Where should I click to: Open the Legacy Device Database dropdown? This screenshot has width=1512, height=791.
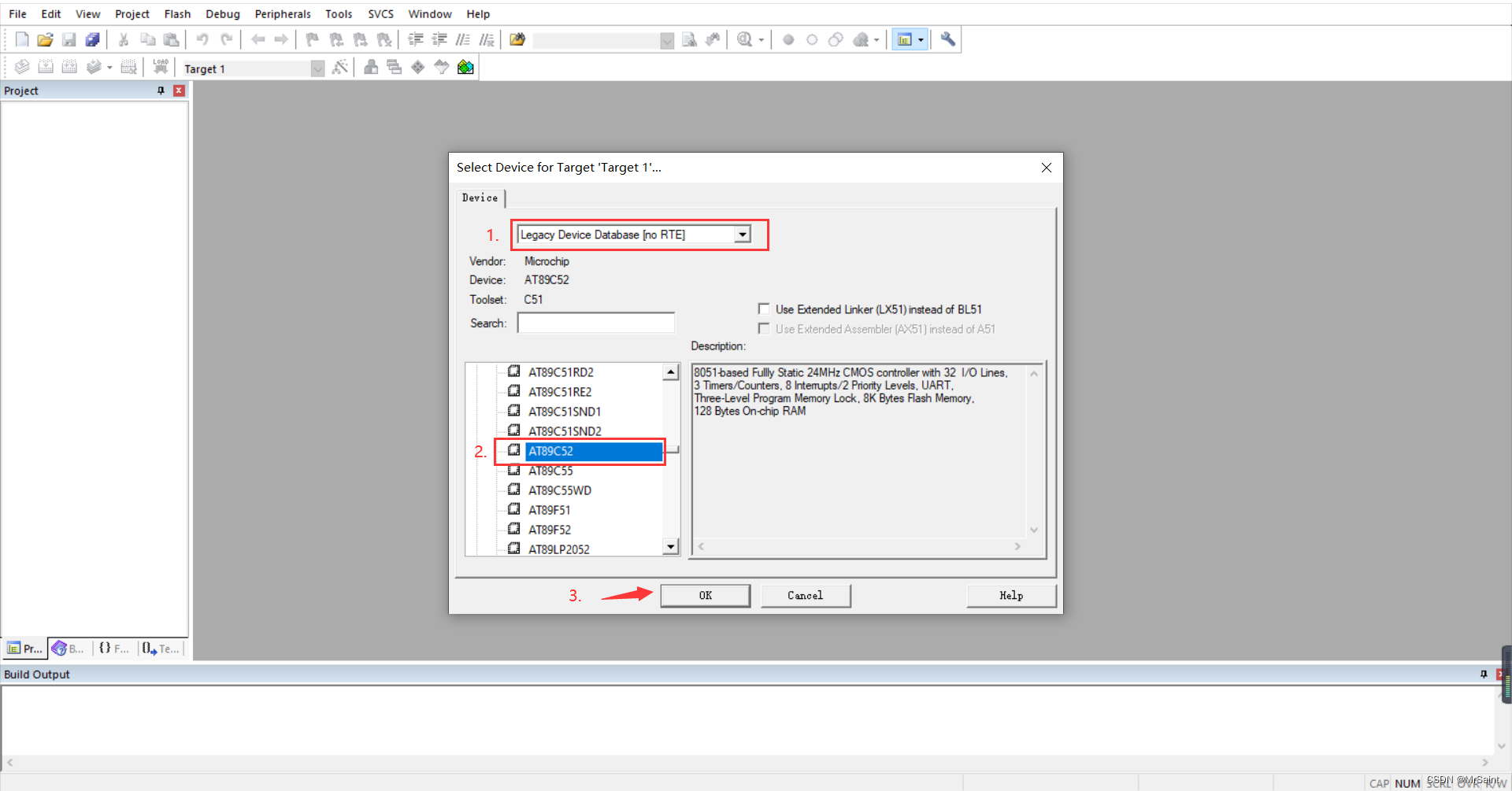(743, 235)
